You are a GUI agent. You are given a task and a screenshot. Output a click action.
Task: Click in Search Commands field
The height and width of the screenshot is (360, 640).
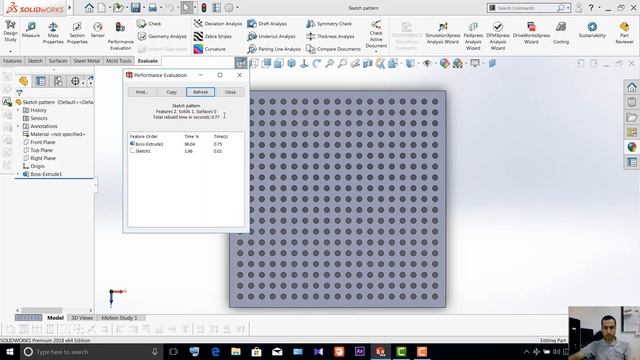526,8
